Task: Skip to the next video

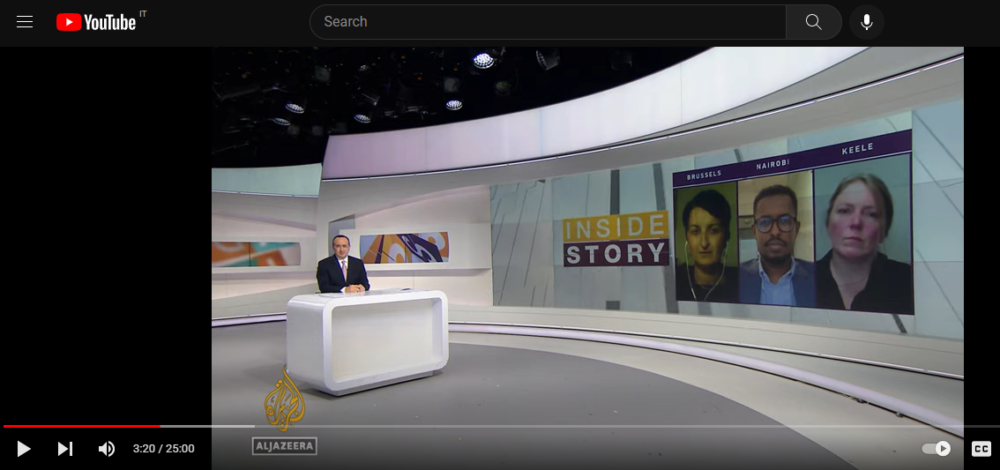Action: pyautogui.click(x=64, y=449)
